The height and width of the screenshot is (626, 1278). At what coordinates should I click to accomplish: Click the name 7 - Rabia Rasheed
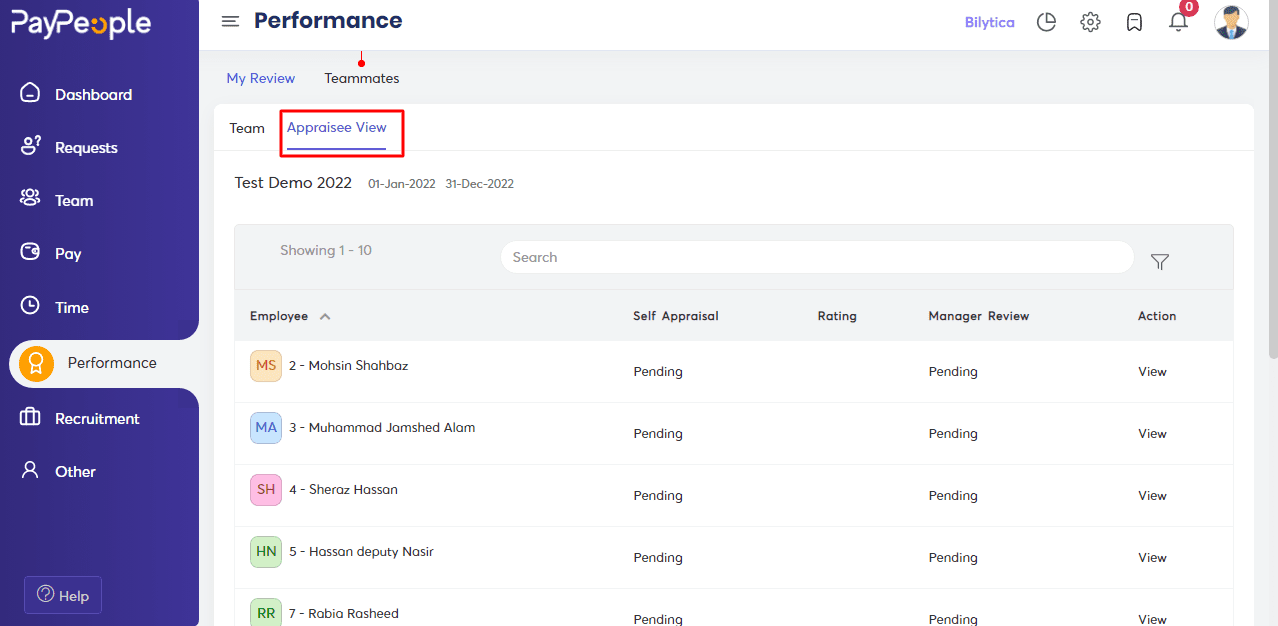344,613
